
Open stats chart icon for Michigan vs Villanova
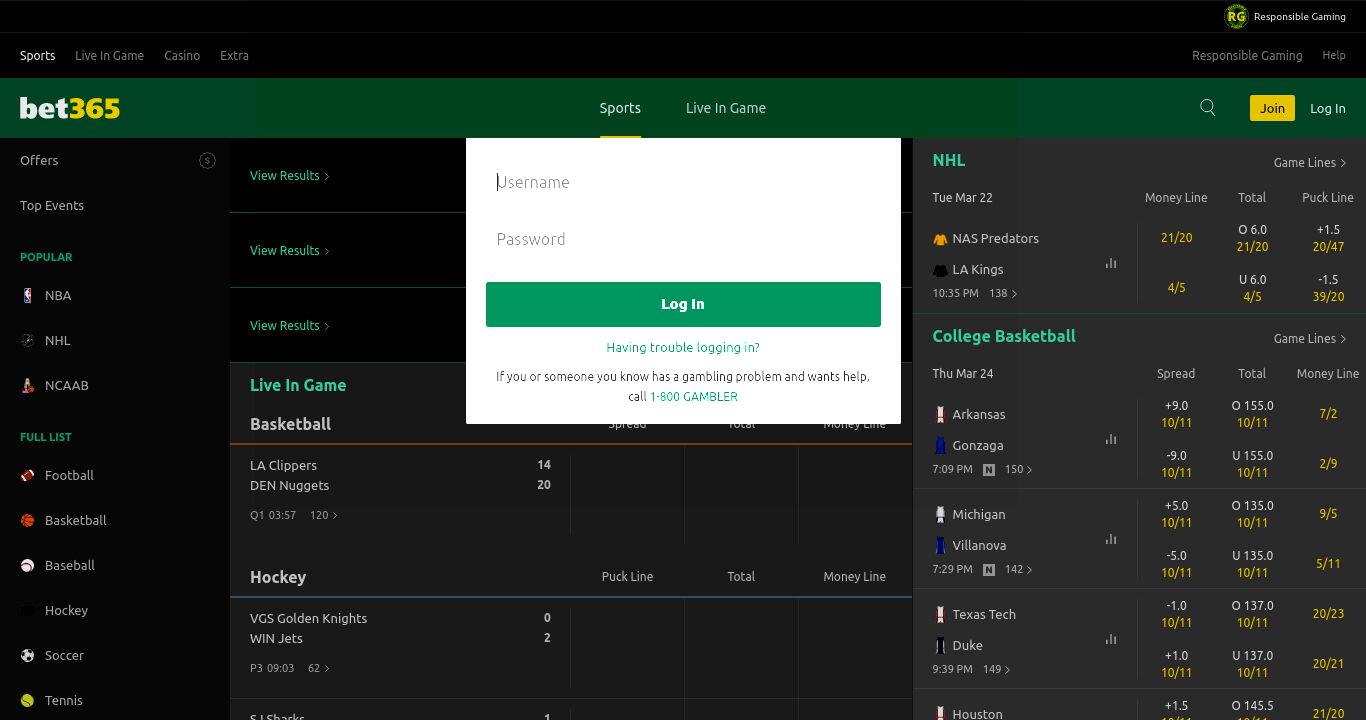[1111, 539]
